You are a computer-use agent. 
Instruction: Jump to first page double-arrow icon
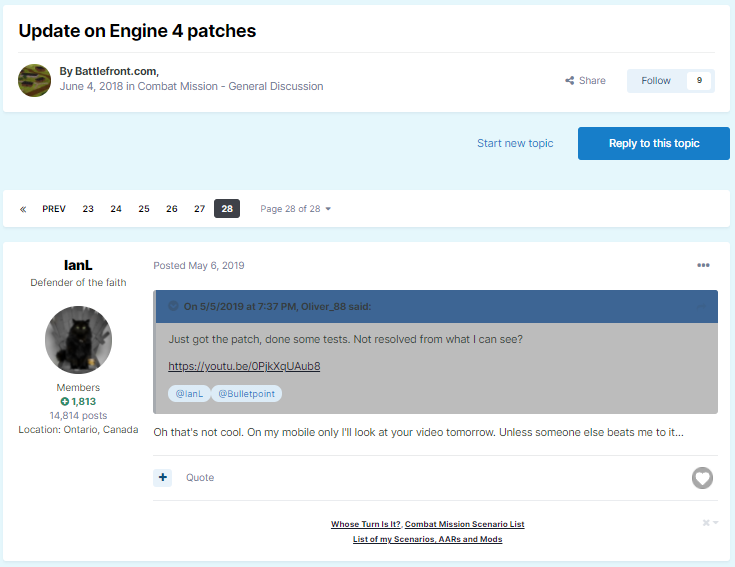(23, 209)
